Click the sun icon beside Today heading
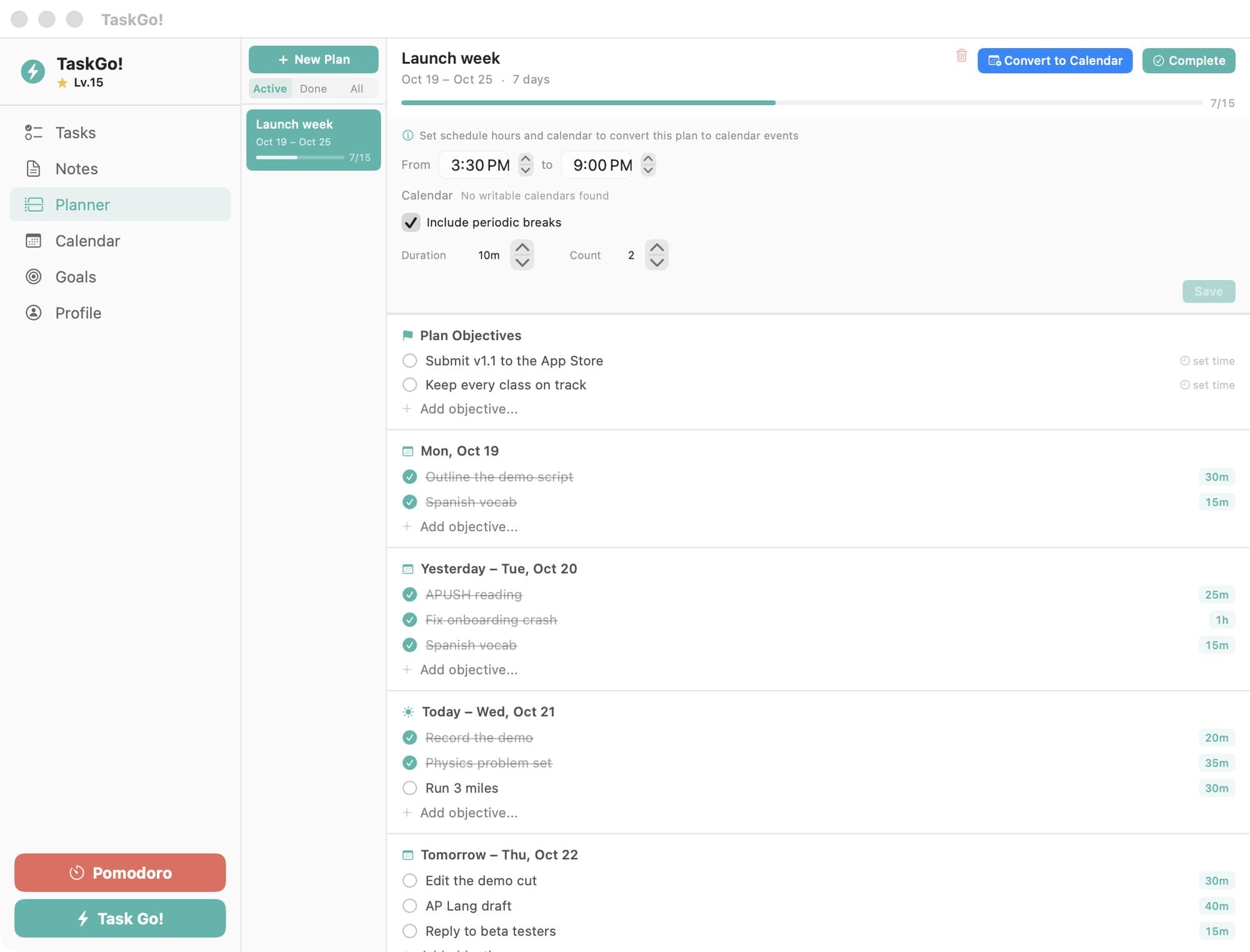 (408, 712)
